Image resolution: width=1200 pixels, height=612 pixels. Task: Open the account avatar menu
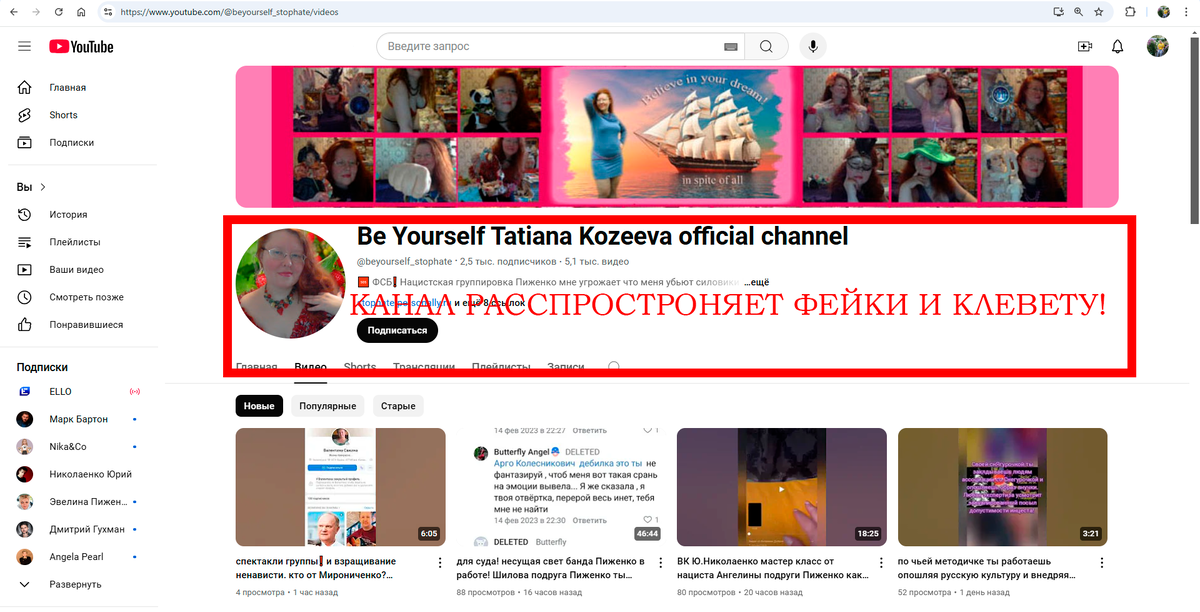tap(1157, 46)
